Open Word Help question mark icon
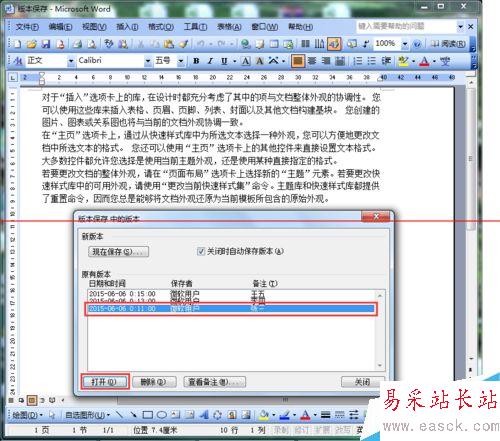The width and height of the screenshot is (500, 441). [417, 44]
